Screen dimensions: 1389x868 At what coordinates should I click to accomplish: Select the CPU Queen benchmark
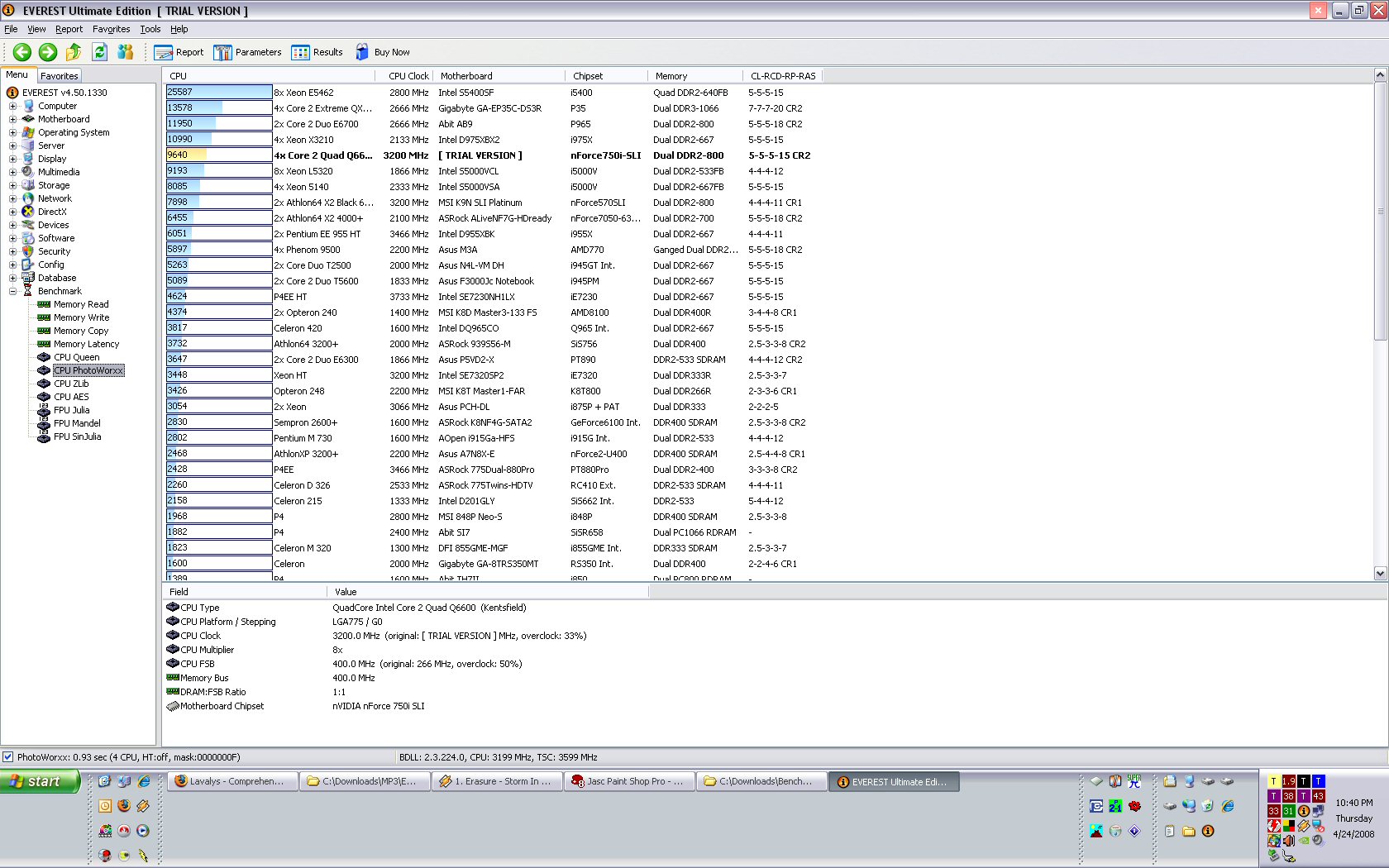76,357
